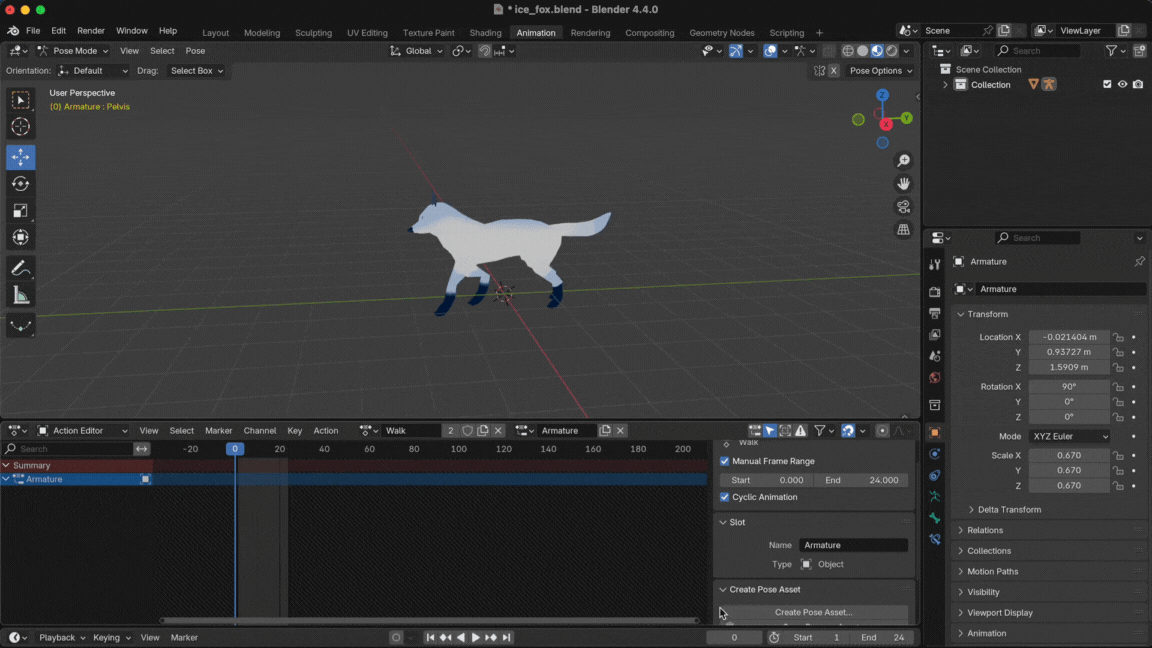Switch to solid viewport shading
This screenshot has width=1152, height=648.
point(863,51)
